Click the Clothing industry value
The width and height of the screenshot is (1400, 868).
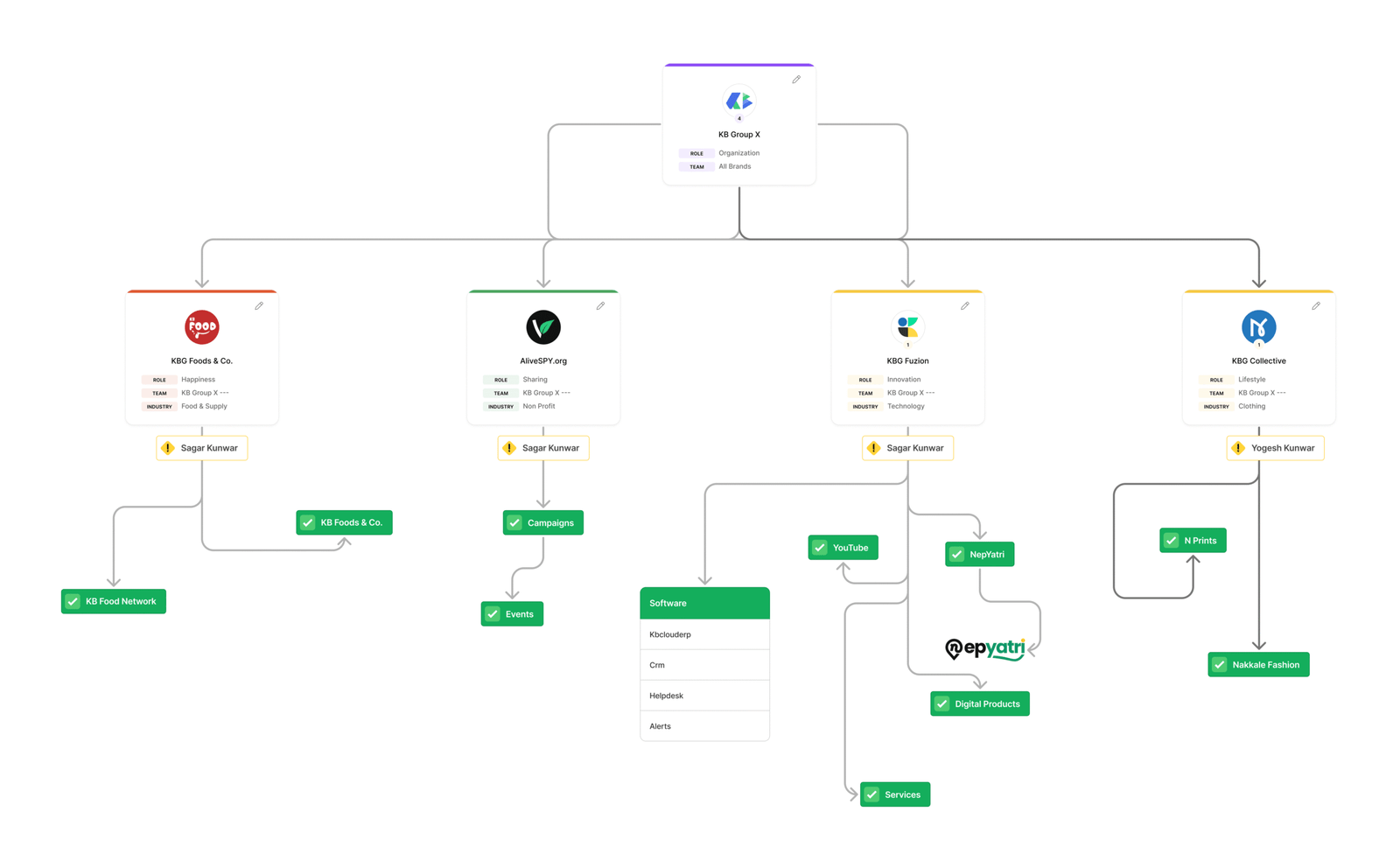[x=1251, y=406]
